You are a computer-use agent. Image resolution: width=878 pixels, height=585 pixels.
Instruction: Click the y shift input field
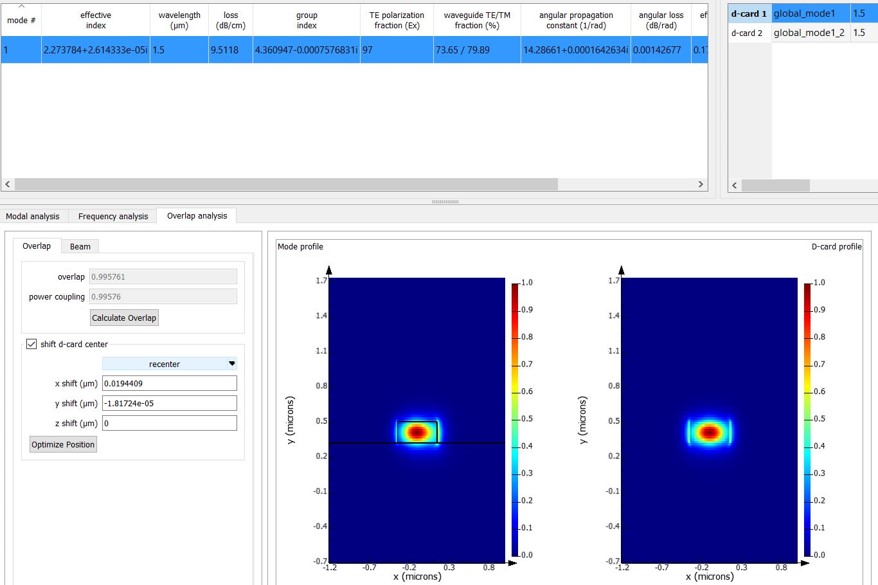click(168, 402)
